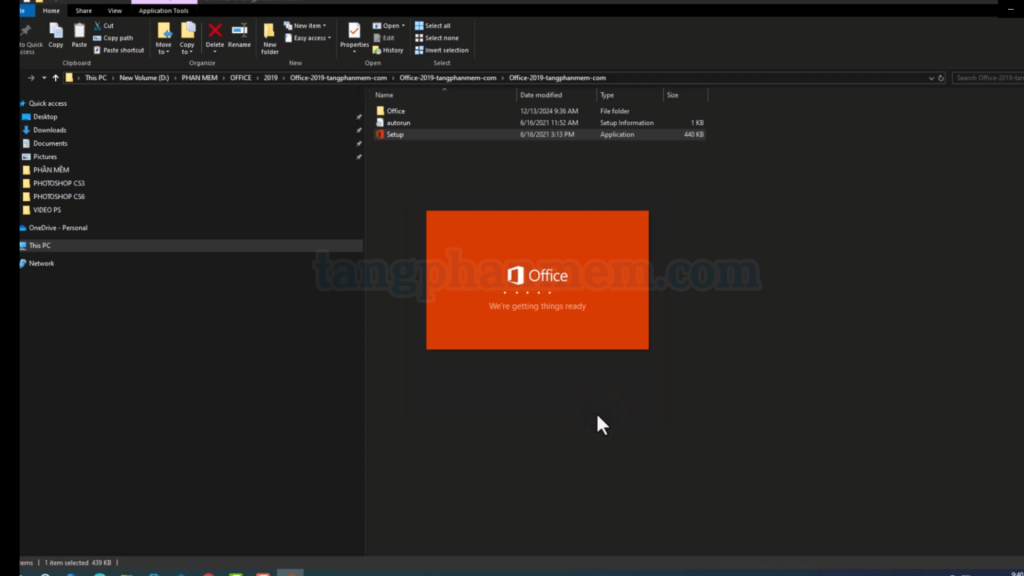Select the Office folder
Viewport: 1024px width, 576px height.
[x=539, y=111]
